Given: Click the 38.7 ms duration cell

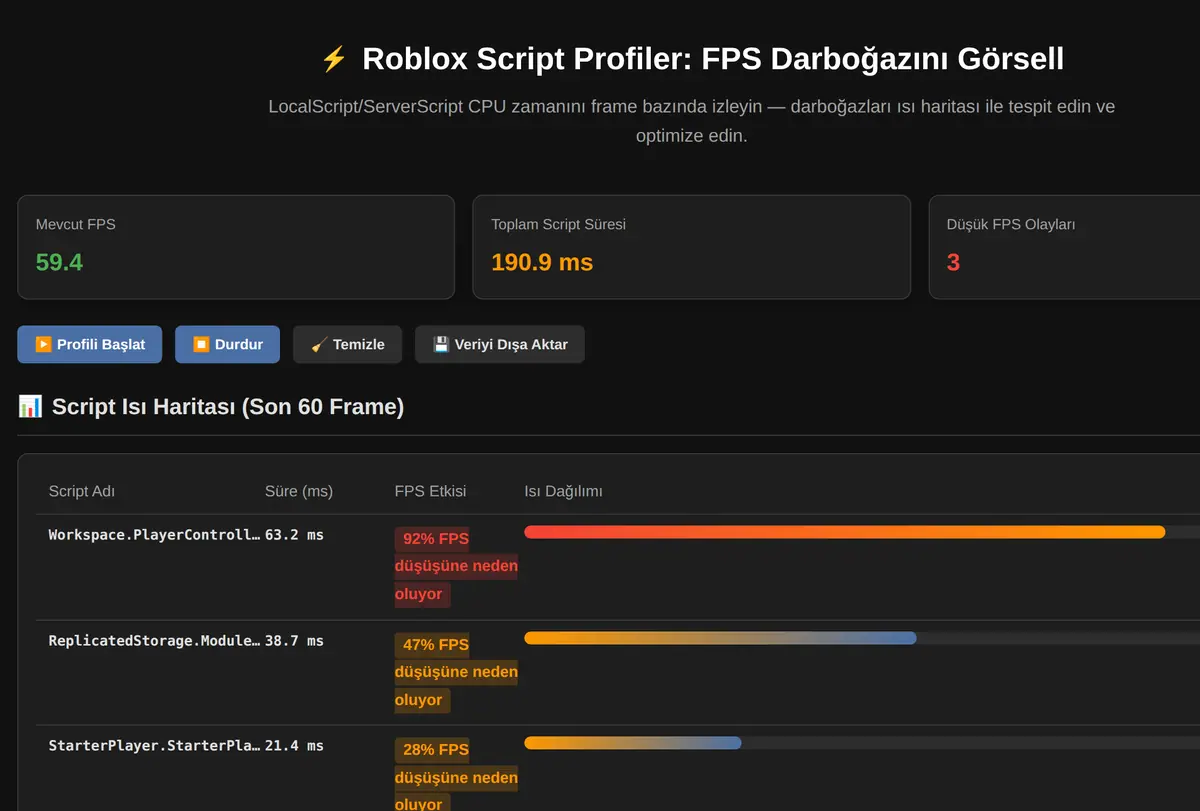Looking at the screenshot, I should tap(294, 641).
